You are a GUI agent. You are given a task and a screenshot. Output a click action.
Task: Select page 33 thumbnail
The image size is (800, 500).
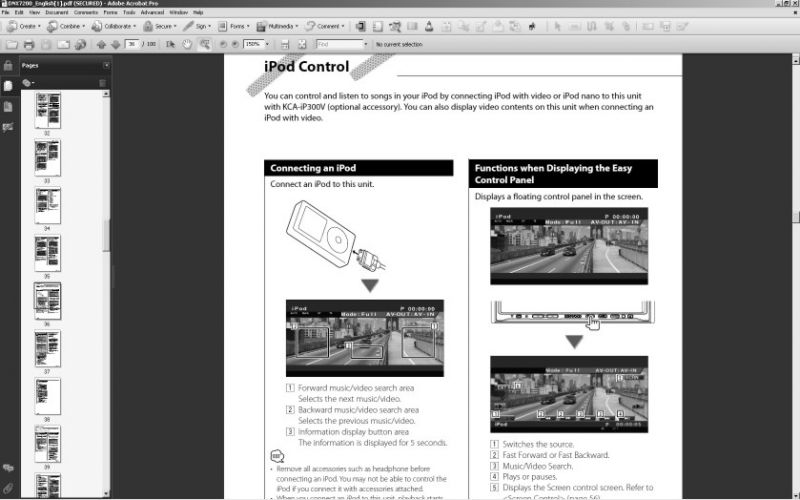point(47,158)
